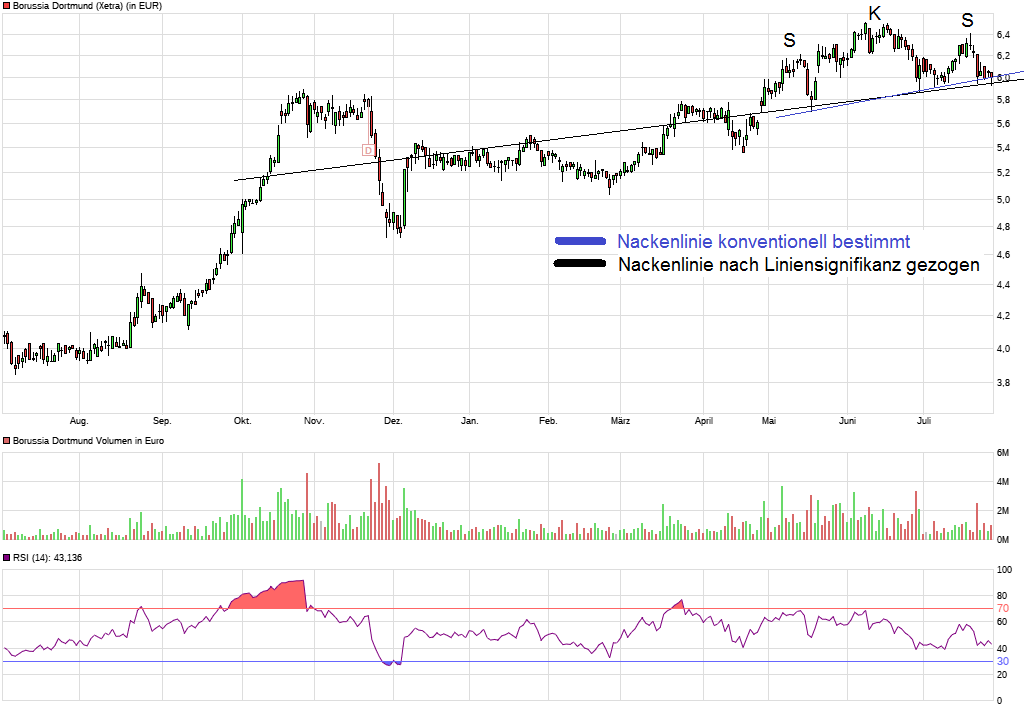Click the 100 RSI axis value
Screen dimensions: 1024x712
click(x=1004, y=570)
